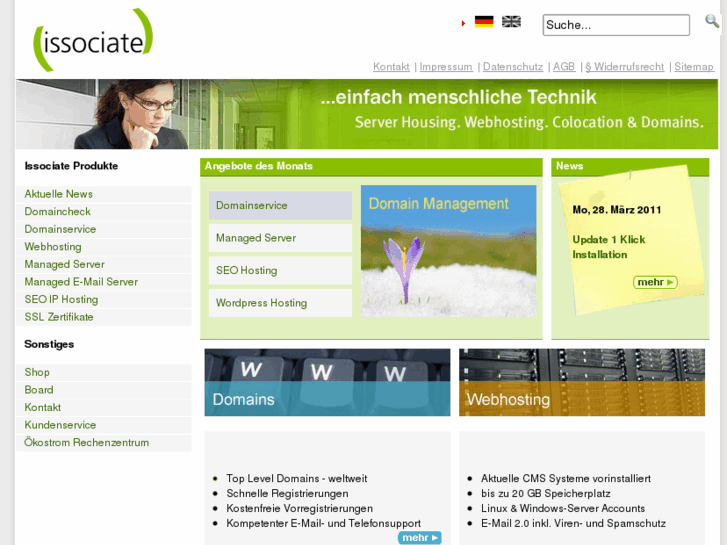Viewport: 727px width, 545px height.
Task: Select the Domainservice offer tab
Action: pyautogui.click(x=281, y=205)
